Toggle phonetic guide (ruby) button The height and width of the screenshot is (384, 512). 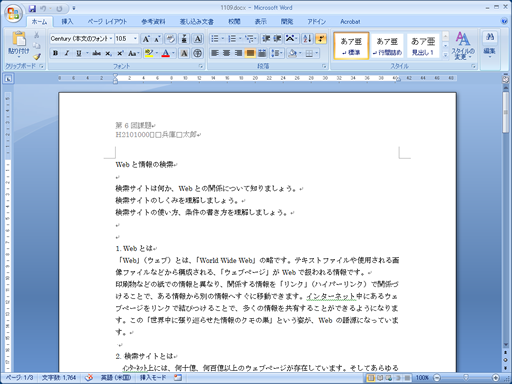(184, 39)
